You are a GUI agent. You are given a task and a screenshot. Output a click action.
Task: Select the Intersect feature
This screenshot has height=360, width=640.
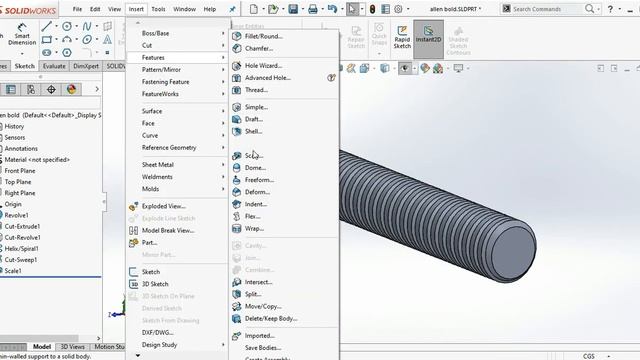(x=258, y=282)
